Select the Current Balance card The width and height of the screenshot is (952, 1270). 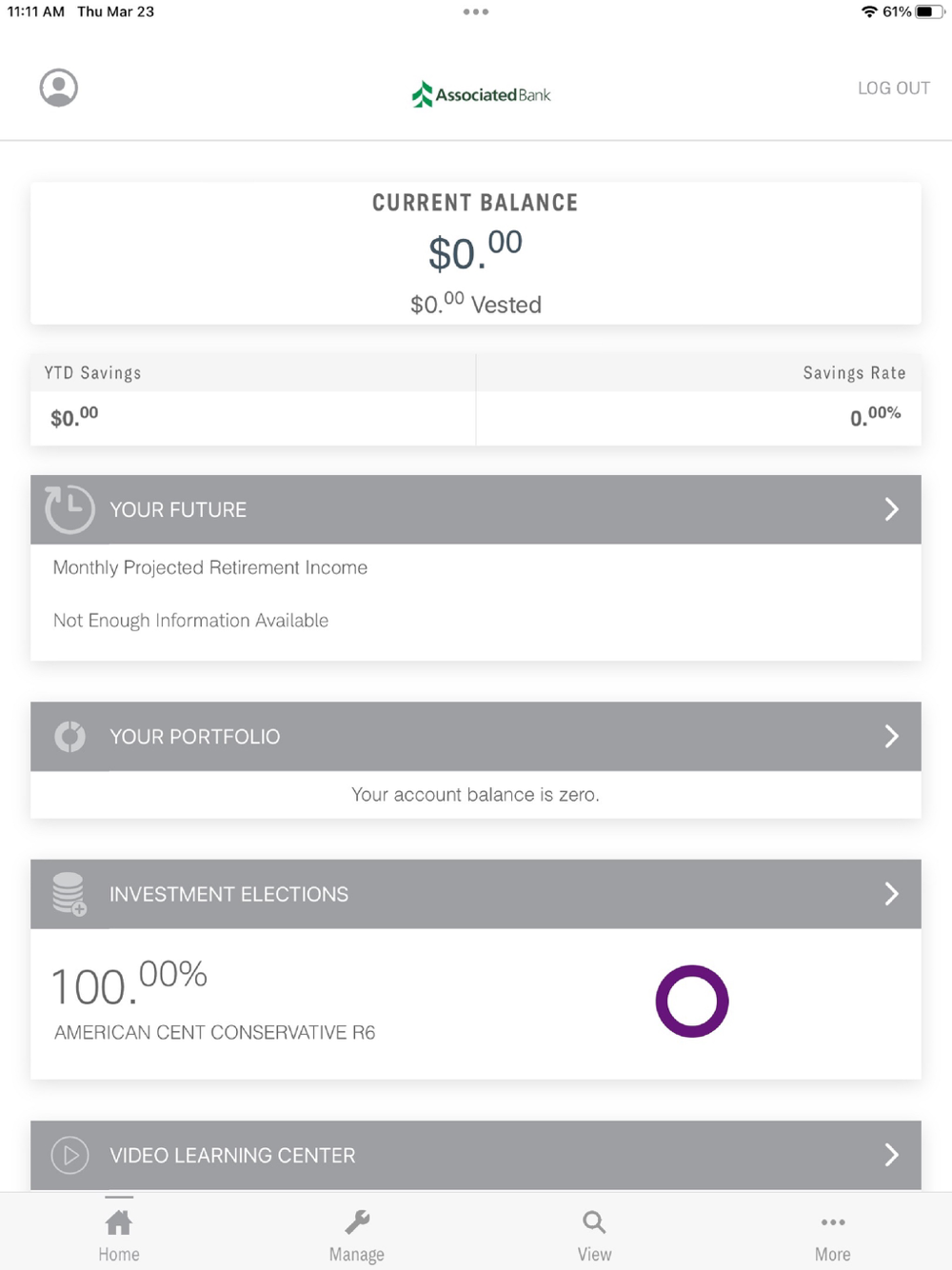pyautogui.click(x=475, y=253)
